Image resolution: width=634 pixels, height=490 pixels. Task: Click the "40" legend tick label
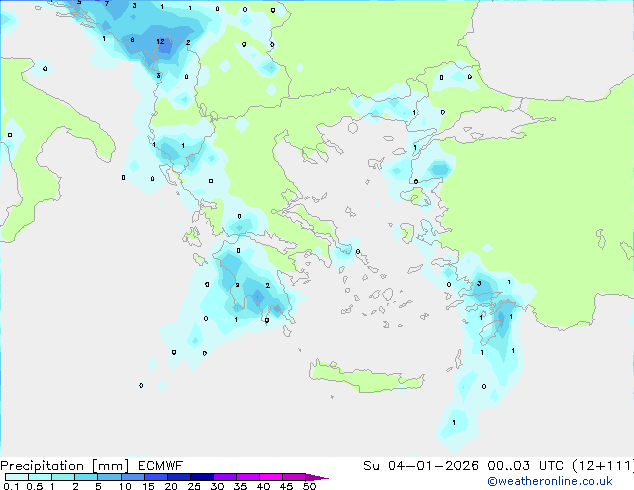pos(263,486)
